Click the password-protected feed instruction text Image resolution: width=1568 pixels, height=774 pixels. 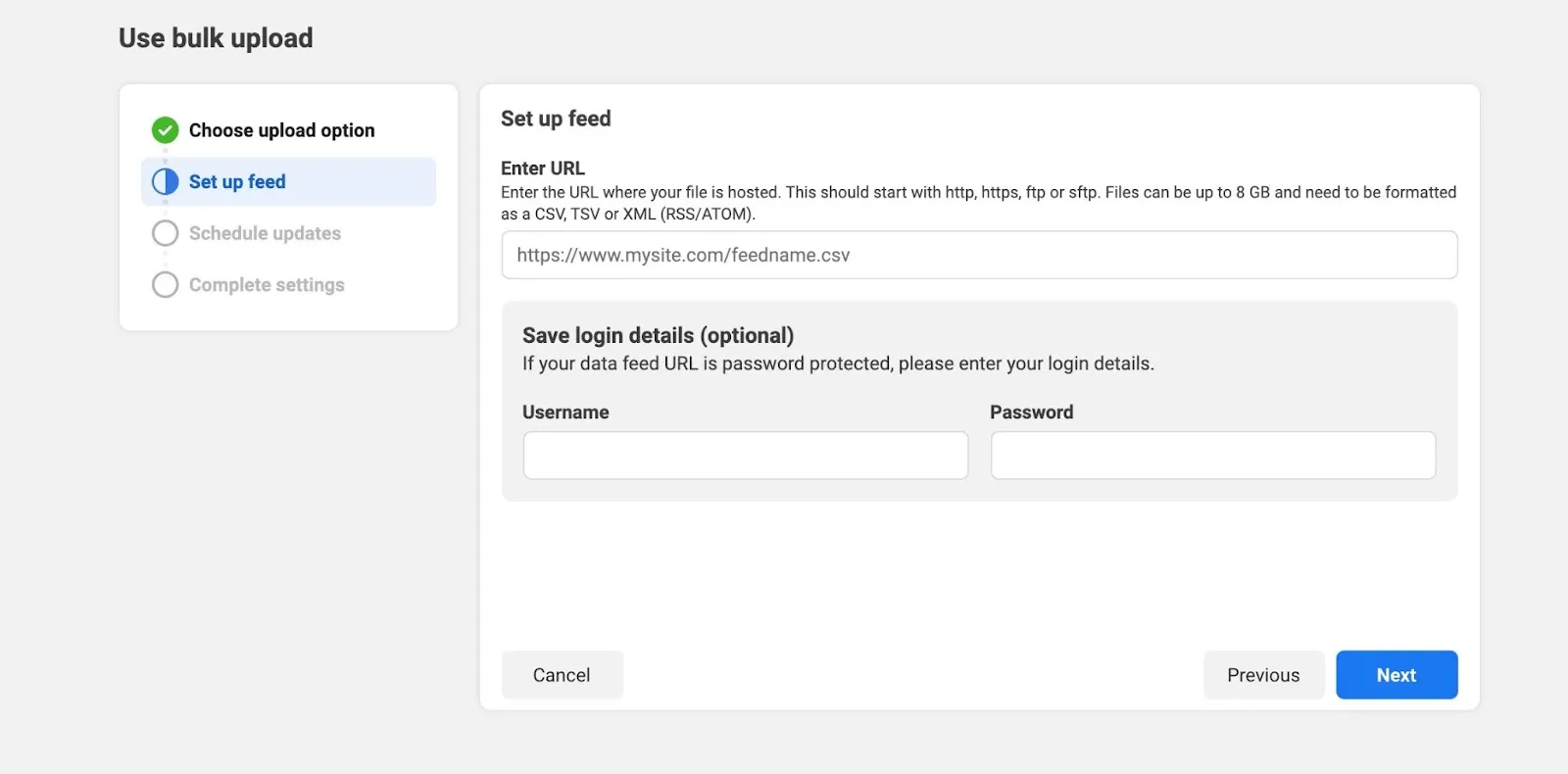click(838, 363)
